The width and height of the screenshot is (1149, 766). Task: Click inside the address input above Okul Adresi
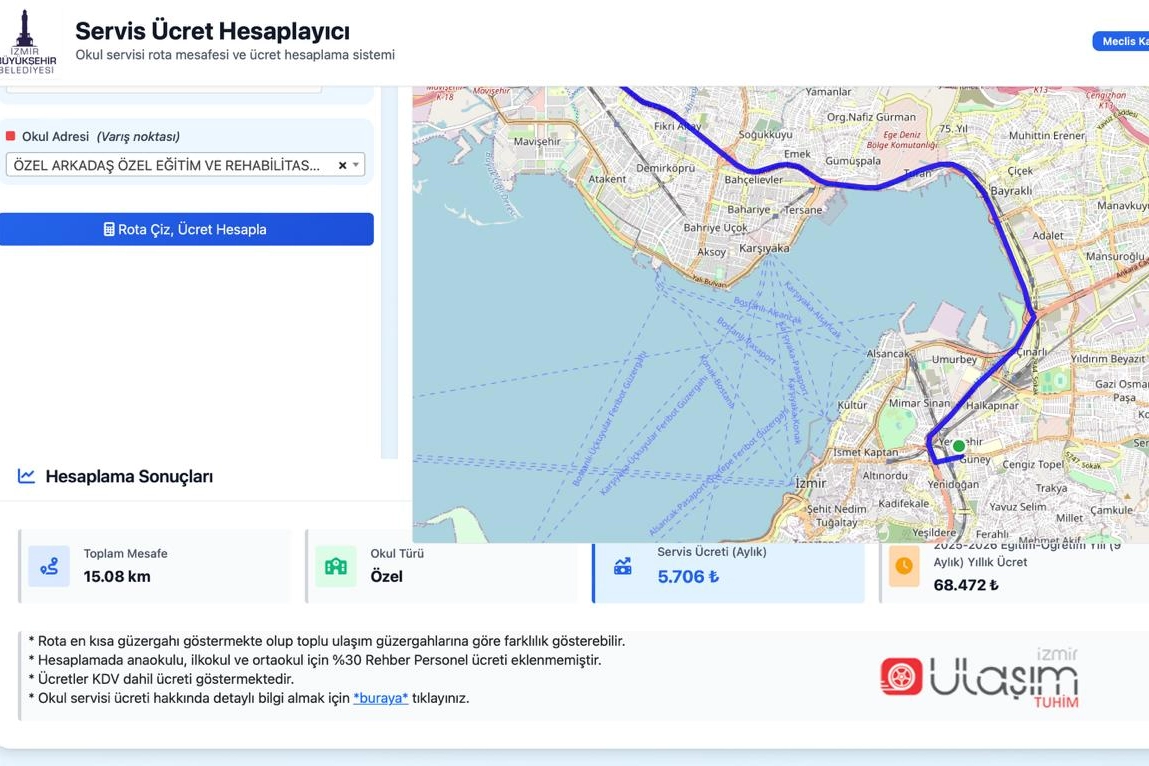tap(165, 85)
